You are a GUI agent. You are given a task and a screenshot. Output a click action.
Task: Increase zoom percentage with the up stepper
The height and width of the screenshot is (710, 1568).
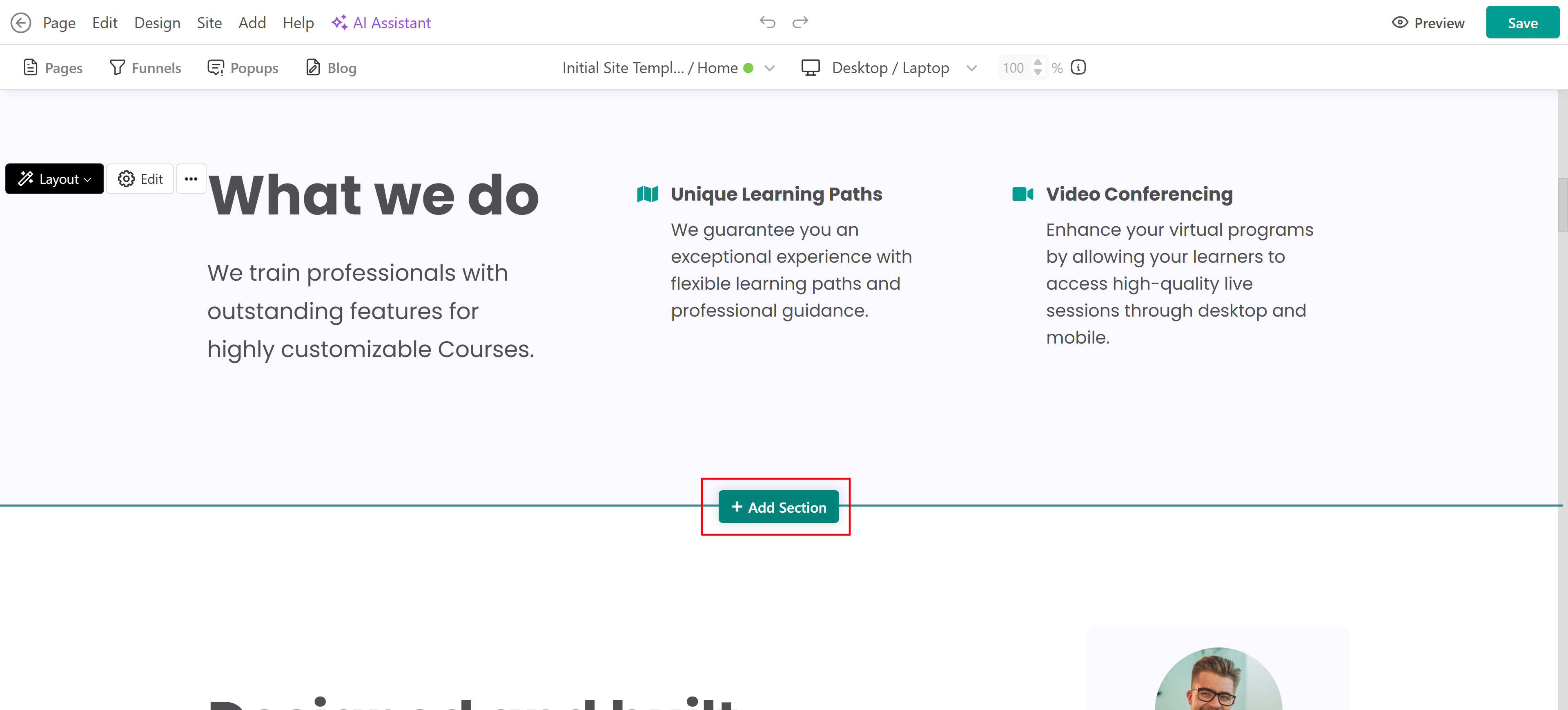click(1038, 62)
